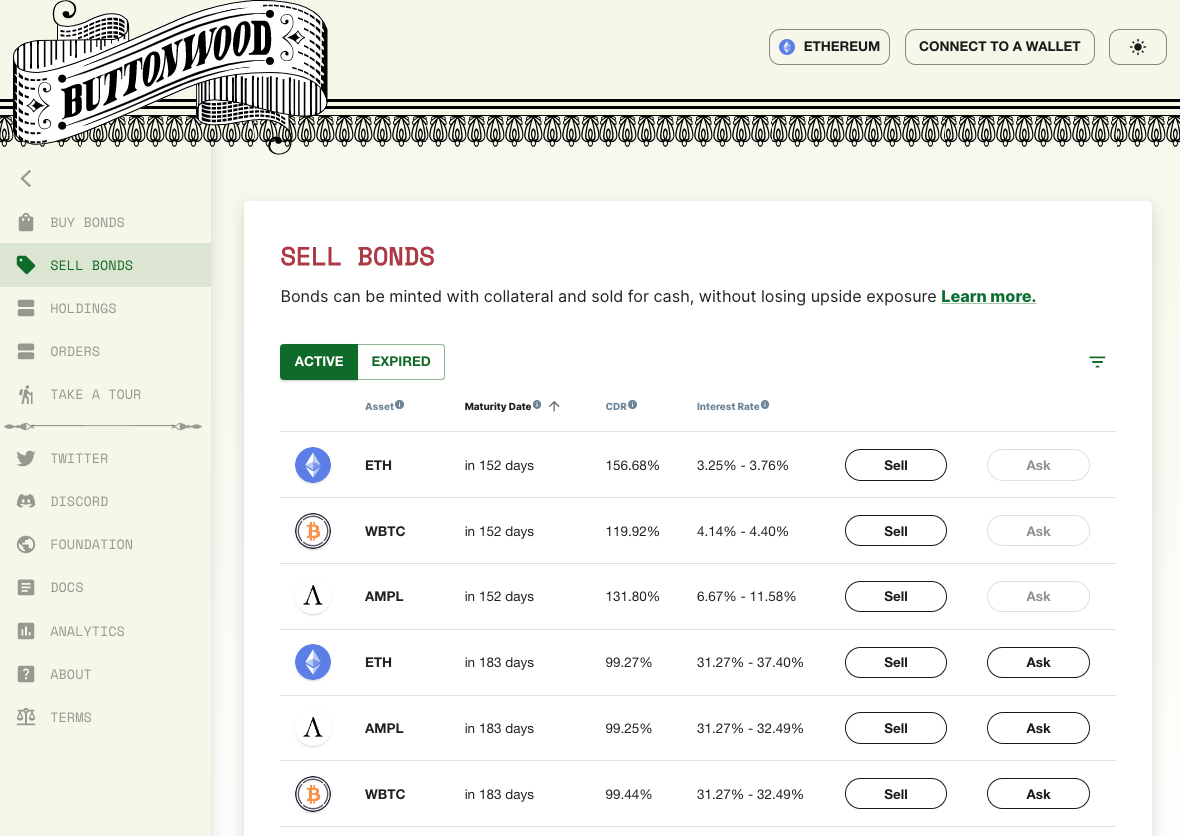This screenshot has width=1180, height=836.
Task: Click the Take a Tour hiker icon
Action: click(26, 394)
